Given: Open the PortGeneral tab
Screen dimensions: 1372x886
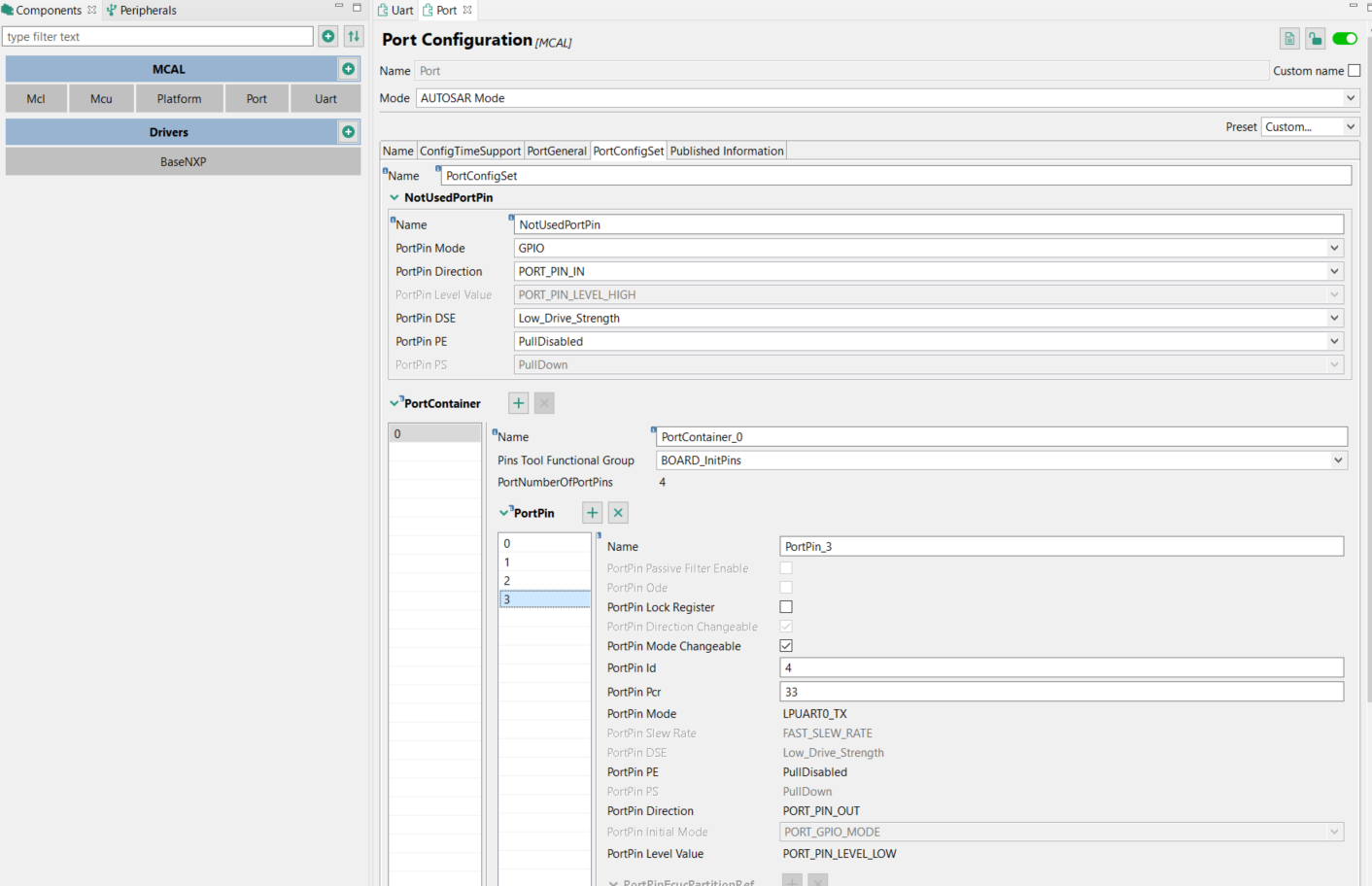Looking at the screenshot, I should (557, 151).
